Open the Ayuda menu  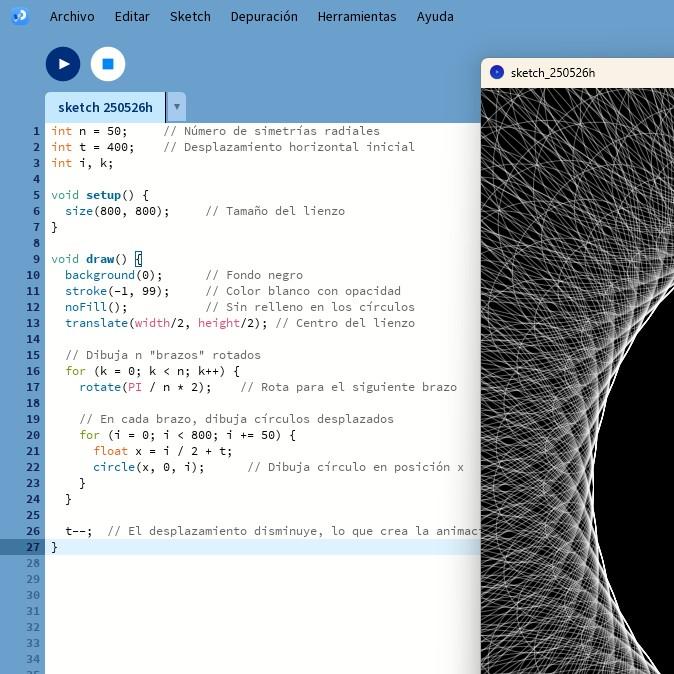click(435, 17)
